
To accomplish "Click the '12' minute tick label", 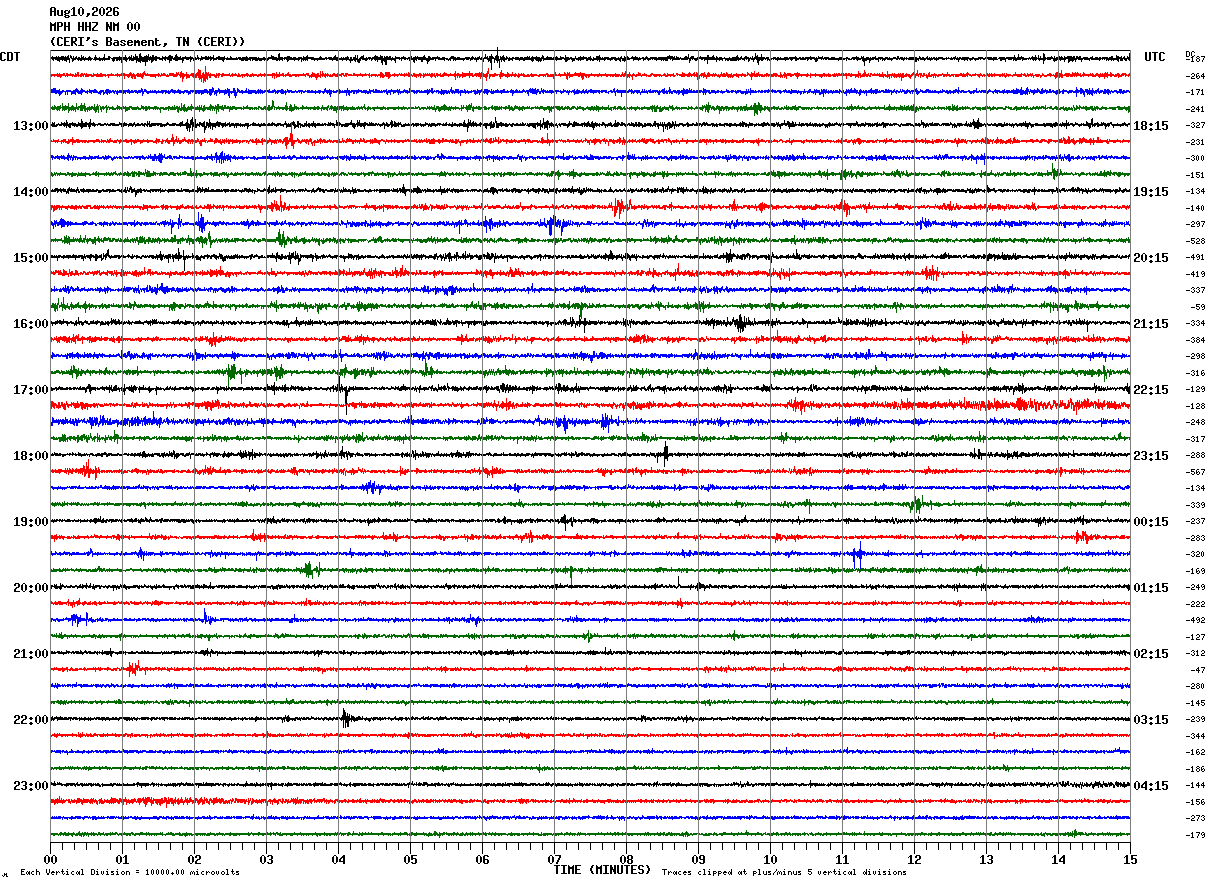I will [914, 859].
